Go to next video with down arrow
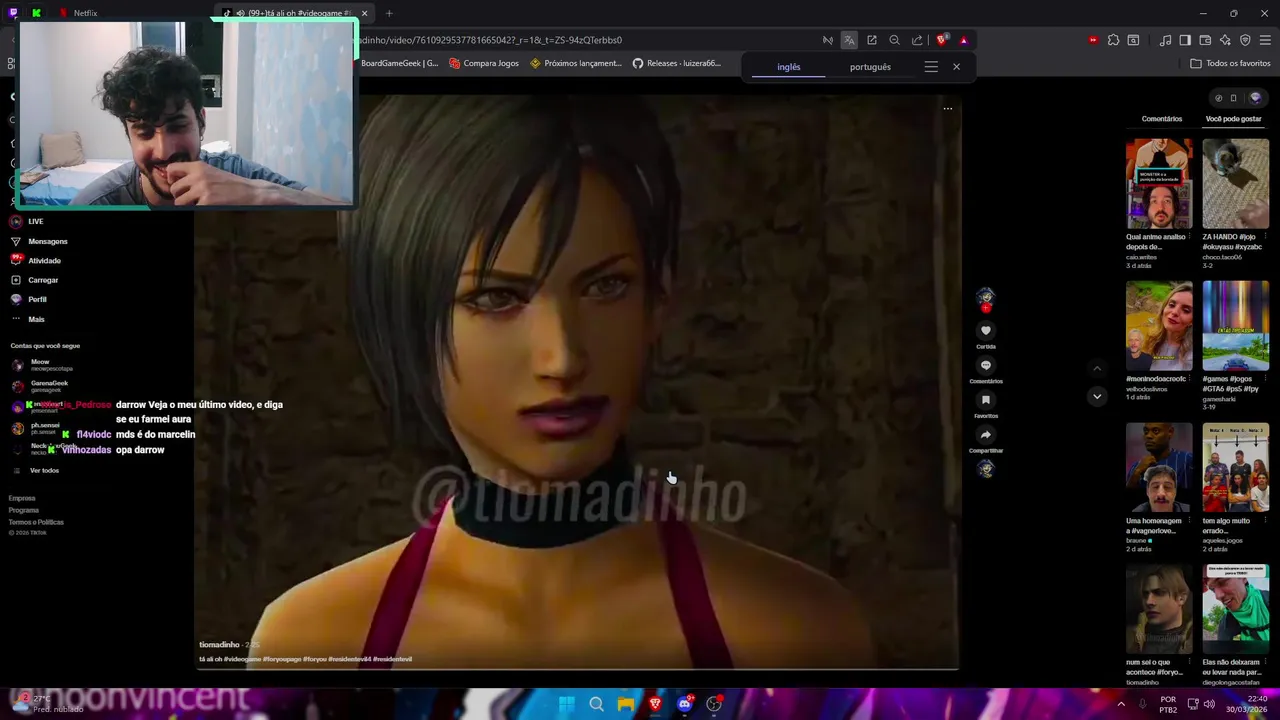Screen dimensions: 1280x720 1097,396
